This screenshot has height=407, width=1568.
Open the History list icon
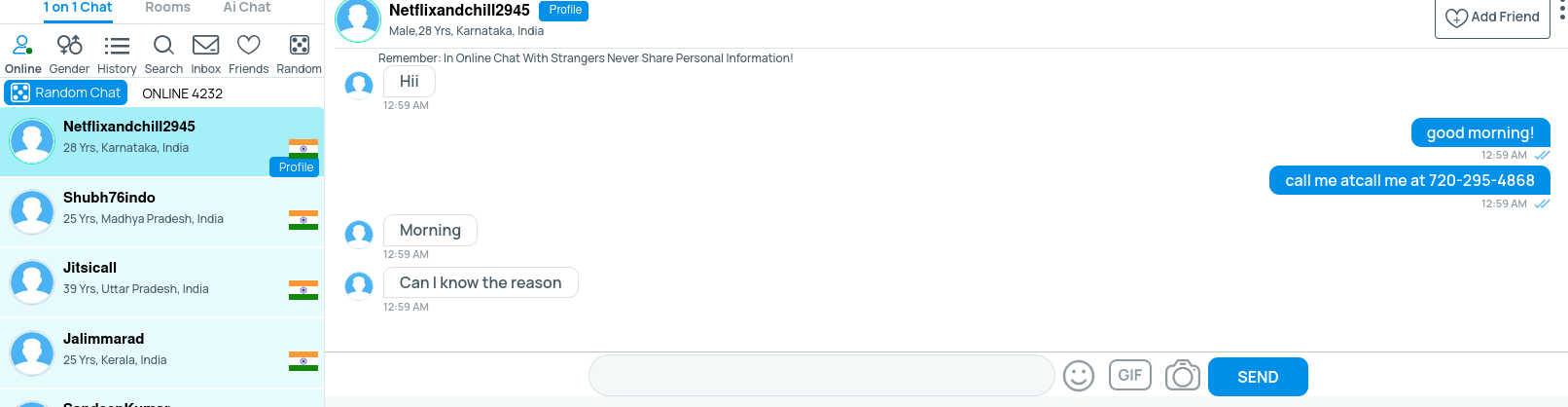pyautogui.click(x=117, y=45)
